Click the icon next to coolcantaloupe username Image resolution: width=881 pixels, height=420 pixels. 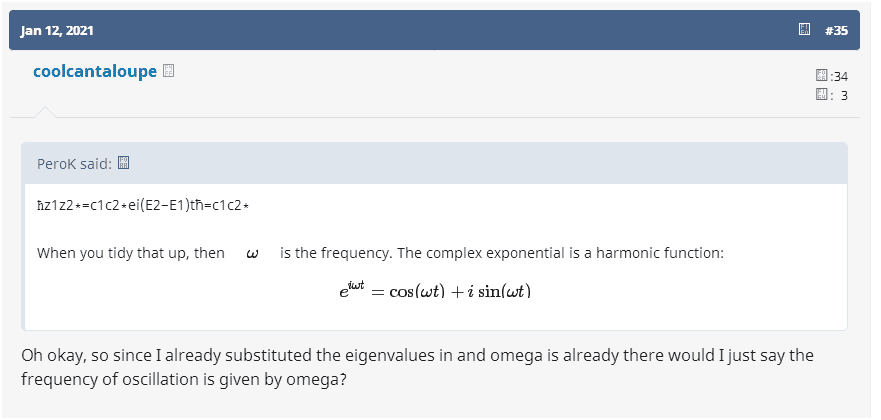169,71
